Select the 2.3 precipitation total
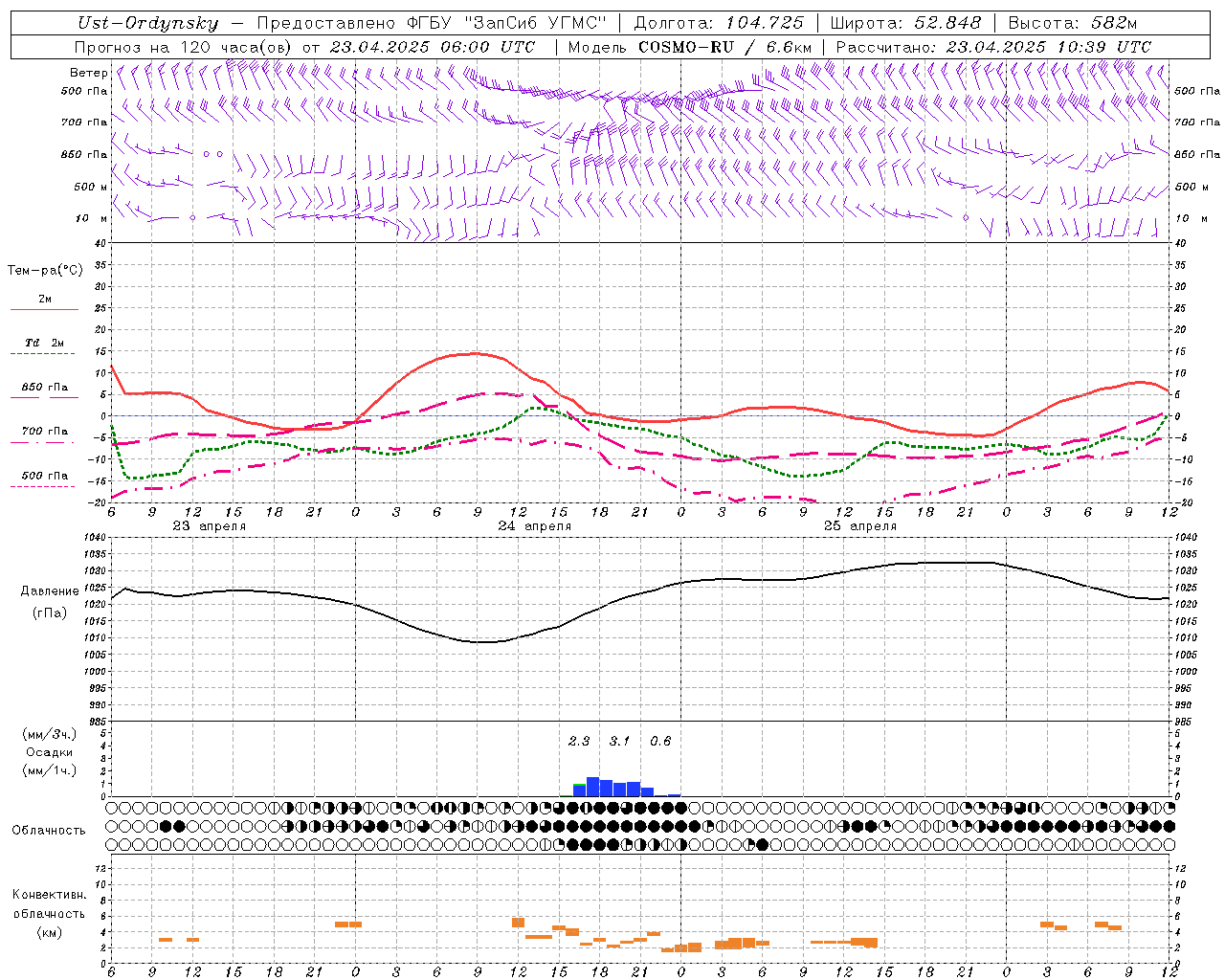This screenshot has height=980, width=1225. point(579,742)
